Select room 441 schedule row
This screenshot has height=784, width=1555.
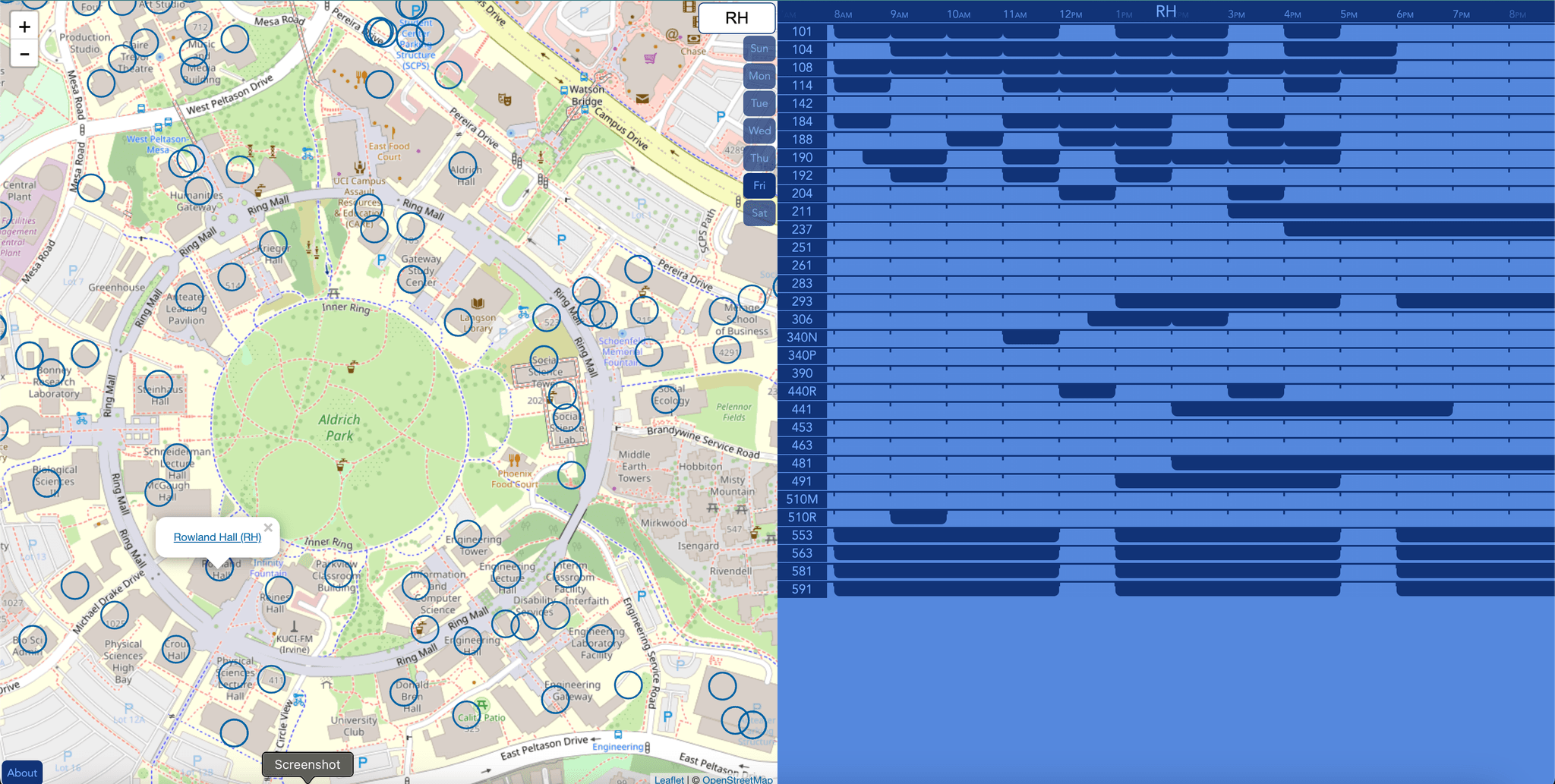click(1166, 410)
